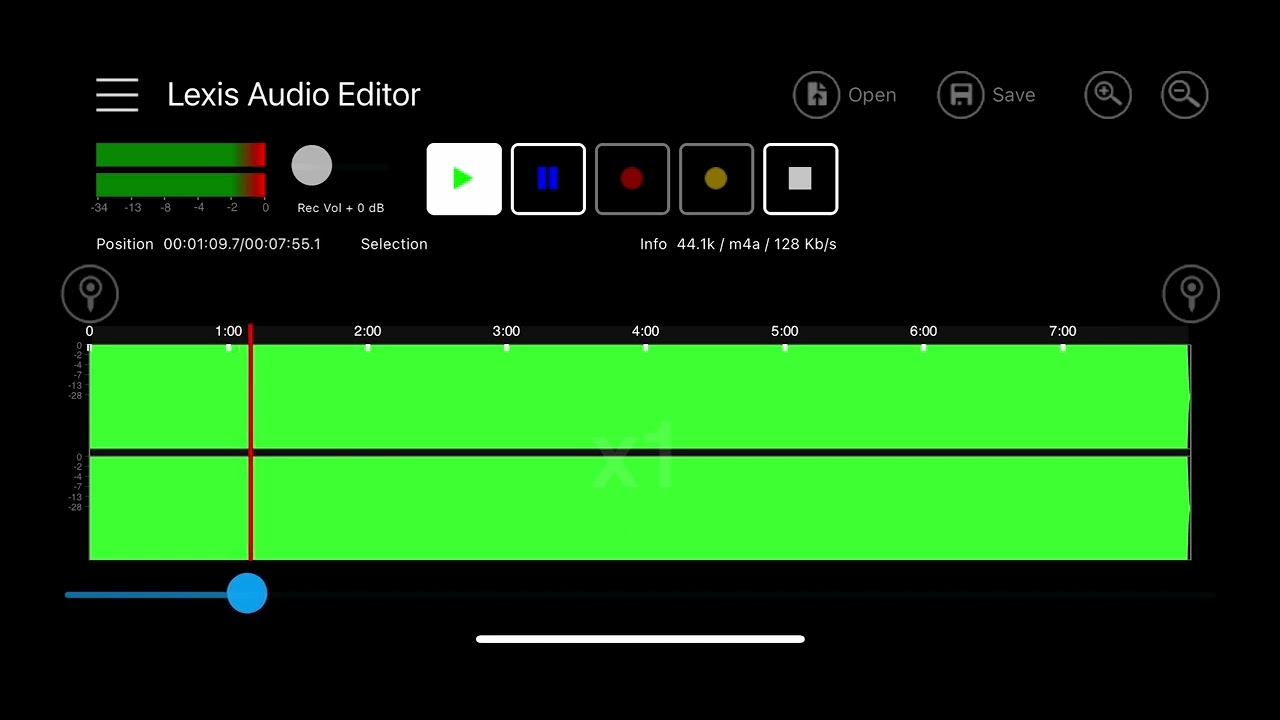This screenshot has width=1280, height=720.
Task: Start recording with the red record button
Action: pyautogui.click(x=632, y=179)
